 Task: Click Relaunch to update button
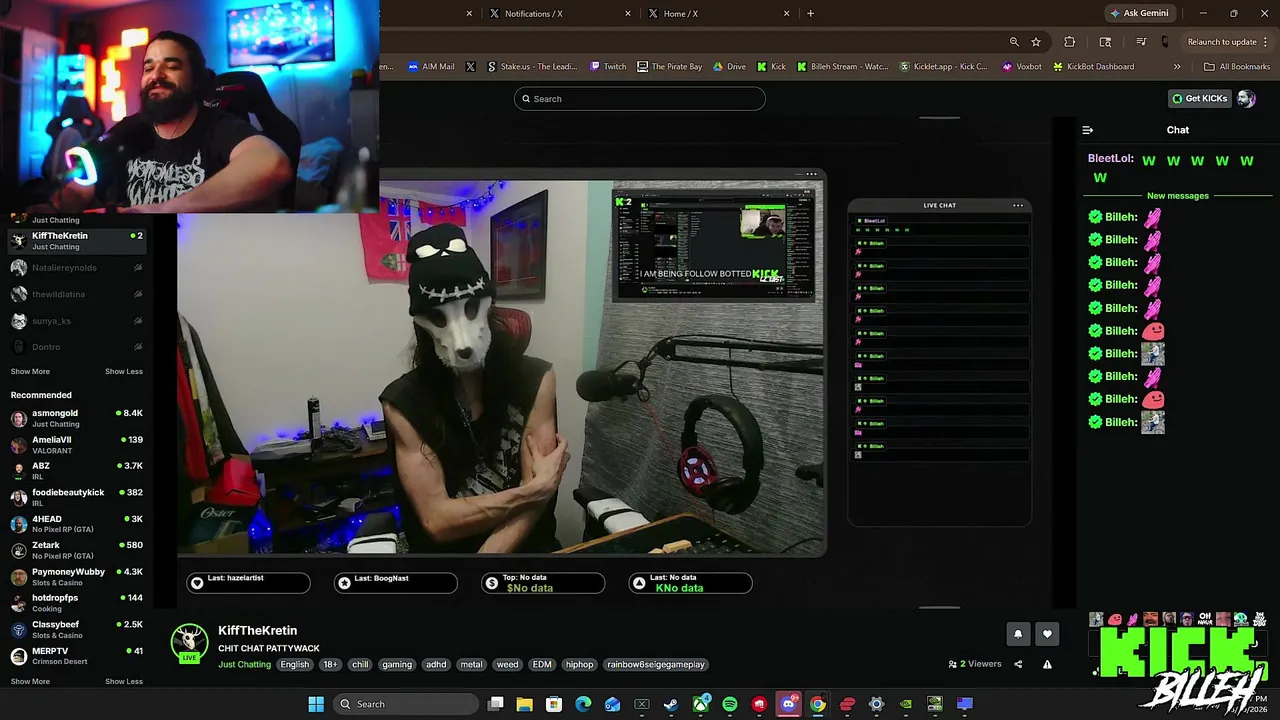(x=1221, y=42)
